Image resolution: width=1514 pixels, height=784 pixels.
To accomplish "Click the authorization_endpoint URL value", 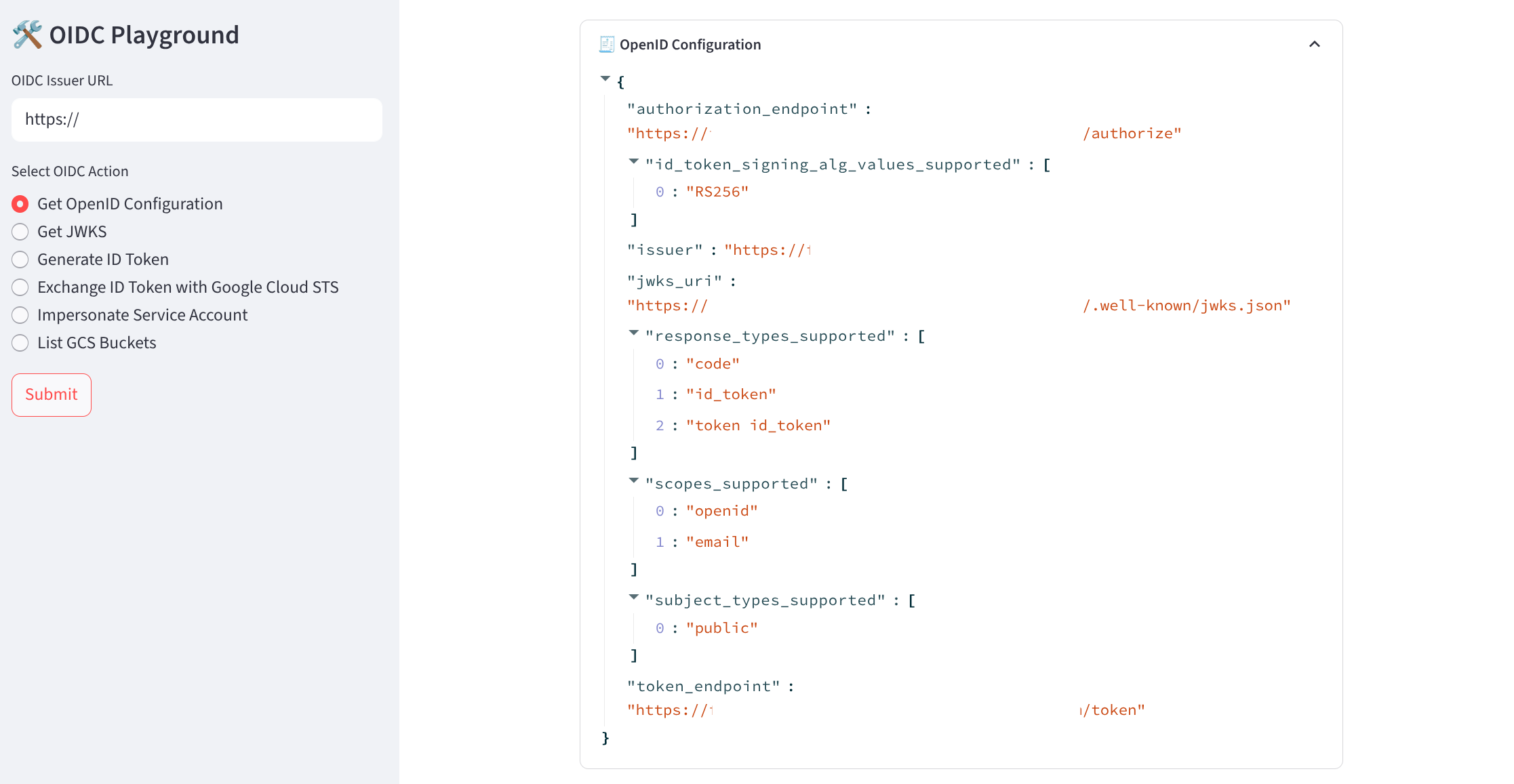I will pyautogui.click(x=903, y=133).
